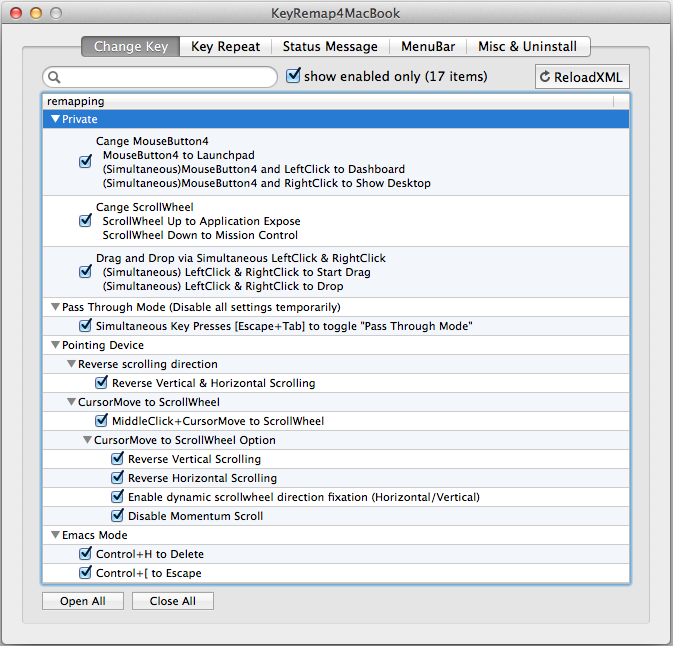Collapse the Pointing Device section
673x646 pixels.
(55, 345)
